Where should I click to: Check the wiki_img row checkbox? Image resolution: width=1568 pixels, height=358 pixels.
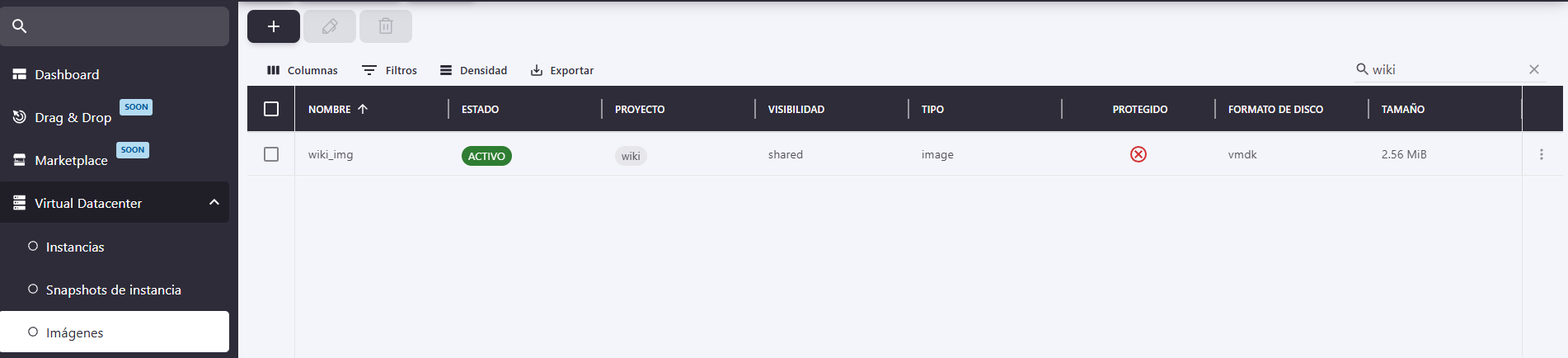pos(271,154)
